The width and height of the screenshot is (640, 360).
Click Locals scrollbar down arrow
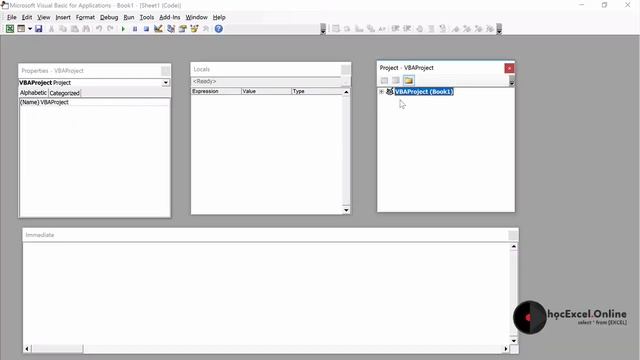click(346, 210)
